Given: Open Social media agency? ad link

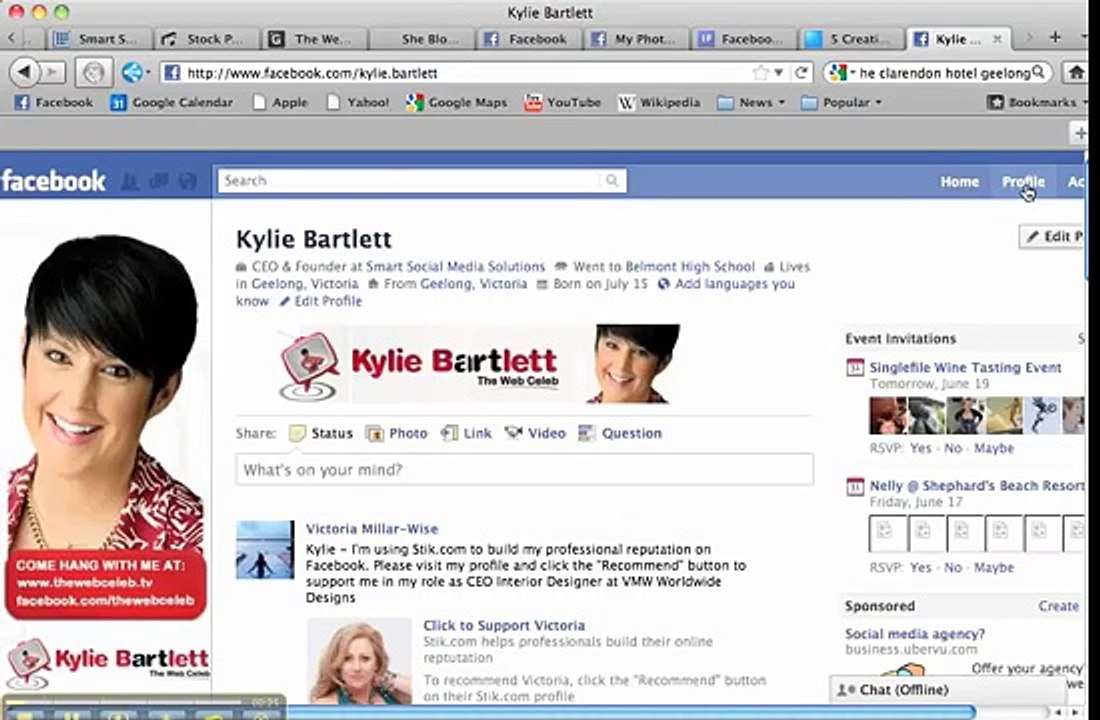Looking at the screenshot, I should click(915, 634).
